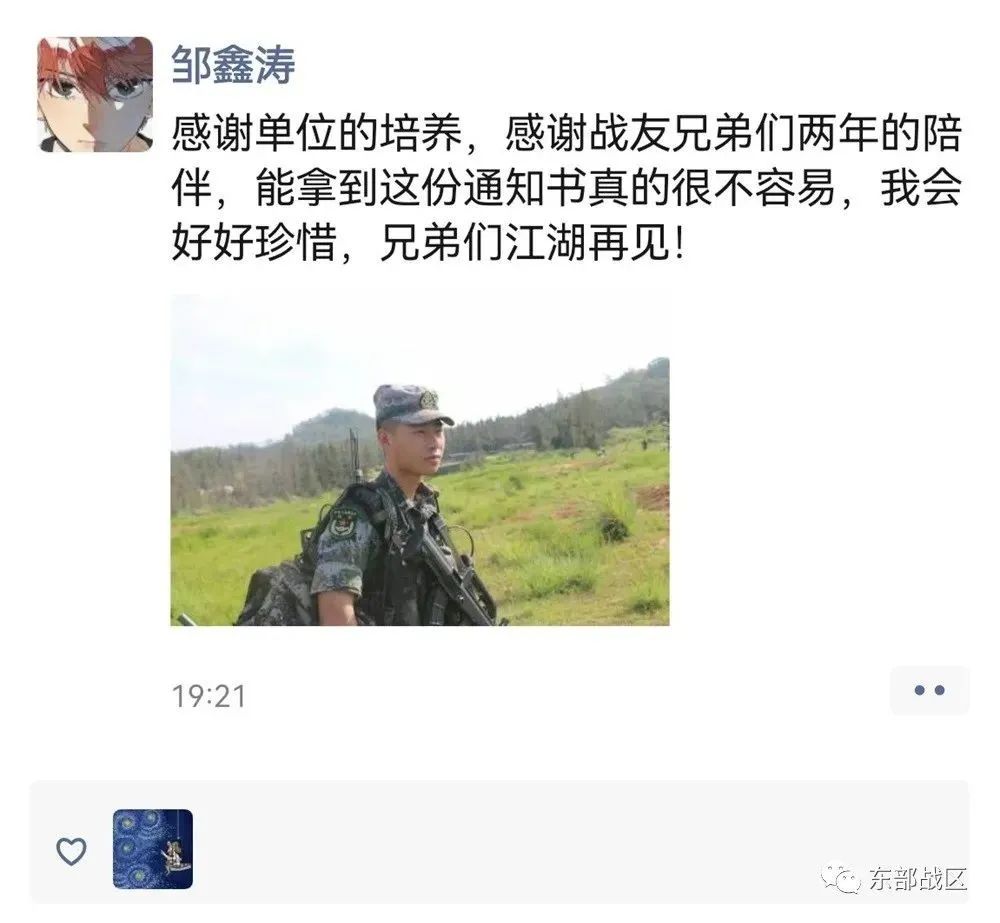Viewport: 1000px width, 923px height.
Task: Click the 19:21 timestamp
Action: pos(209,696)
